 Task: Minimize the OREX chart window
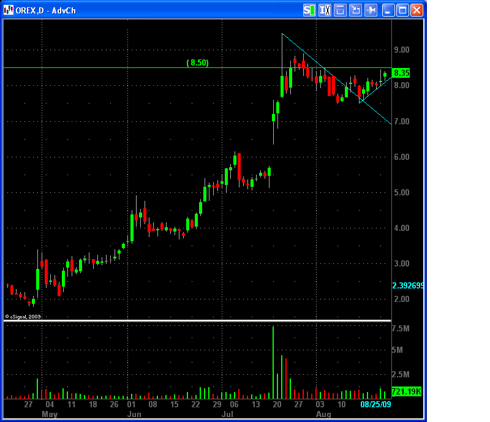pyautogui.click(x=388, y=10)
